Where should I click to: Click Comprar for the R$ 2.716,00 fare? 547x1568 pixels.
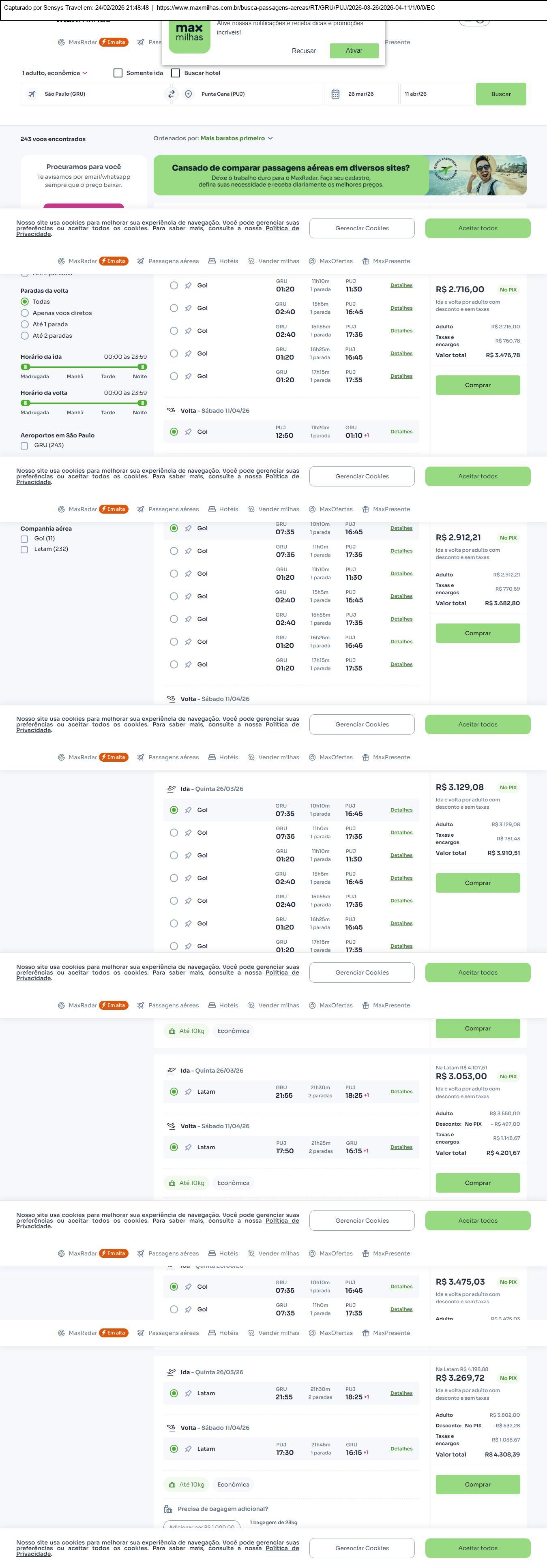pyautogui.click(x=478, y=385)
